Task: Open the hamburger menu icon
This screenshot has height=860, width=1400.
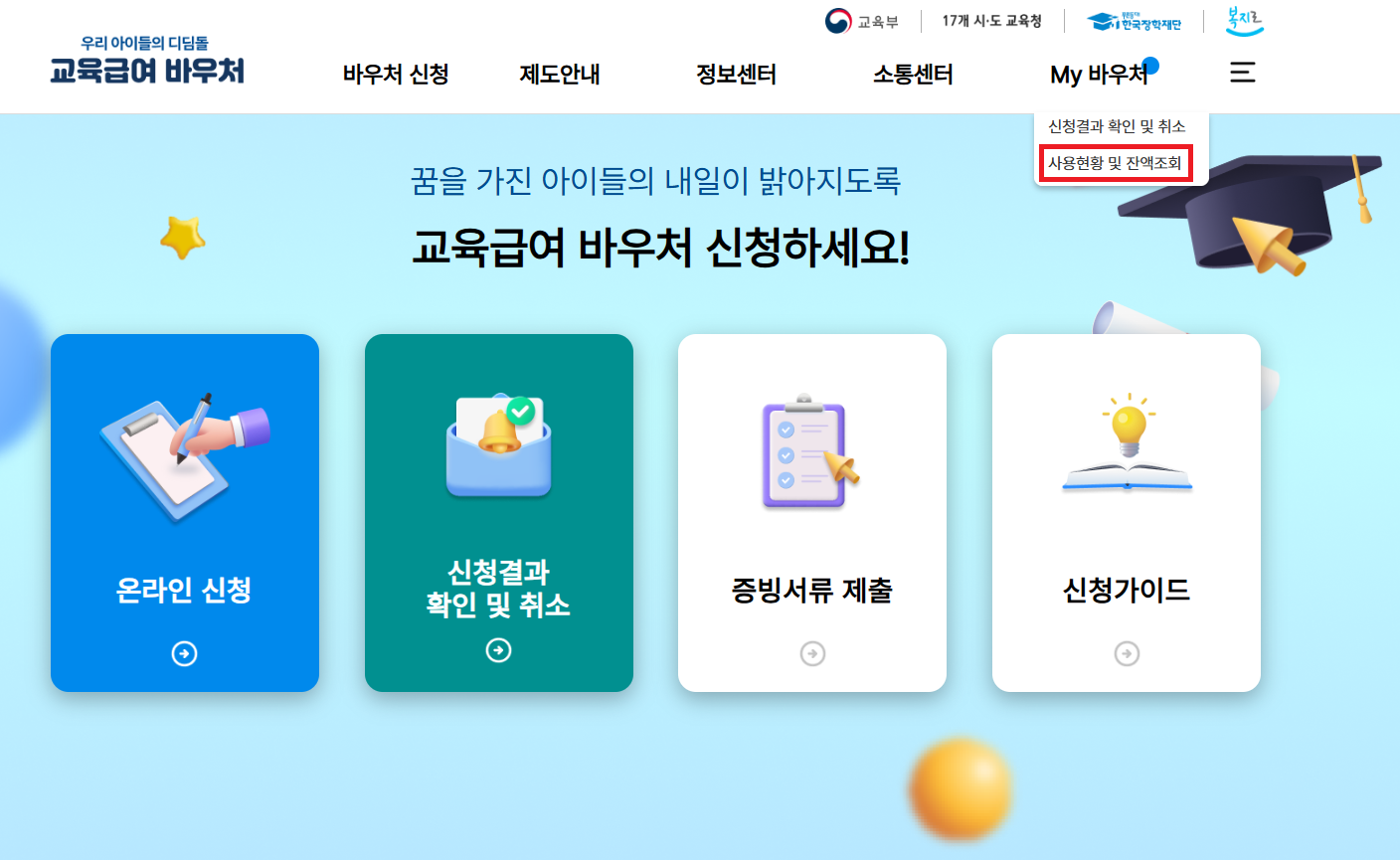Action: tap(1242, 72)
